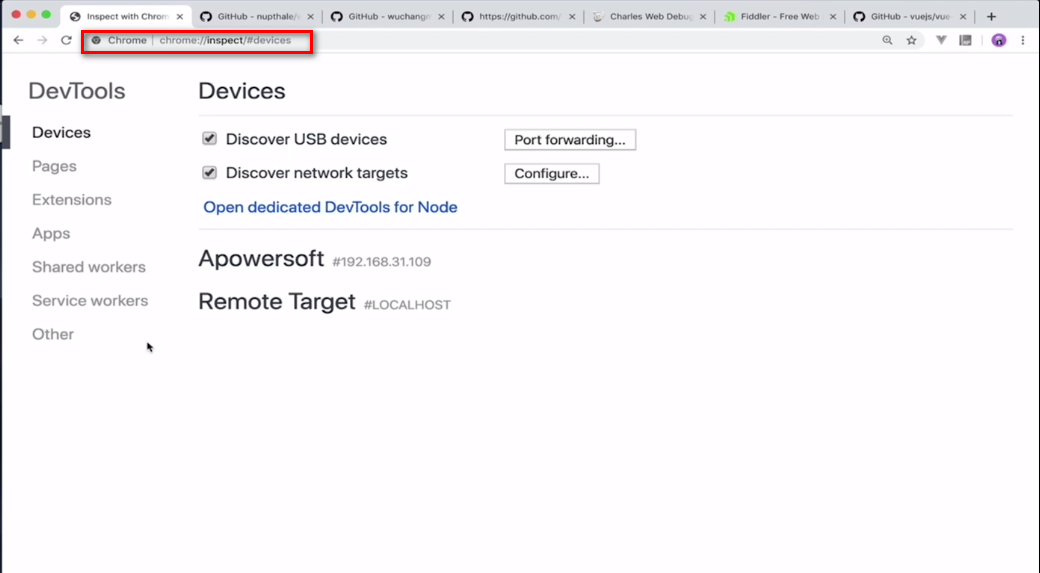This screenshot has height=573, width=1040.
Task: Click the zoom magnifier icon in address bar
Action: click(x=887, y=40)
